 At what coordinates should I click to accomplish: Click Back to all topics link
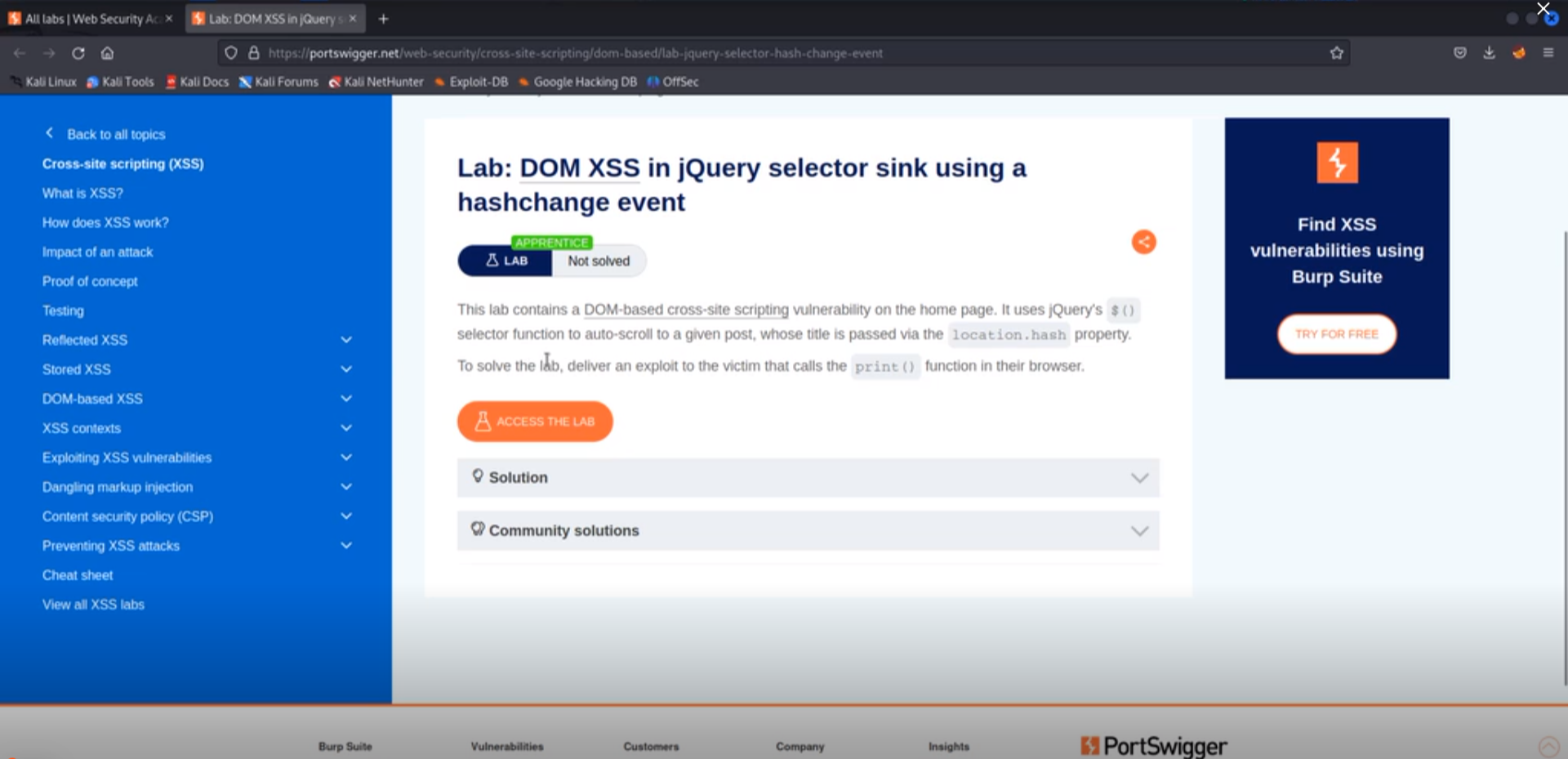point(116,134)
